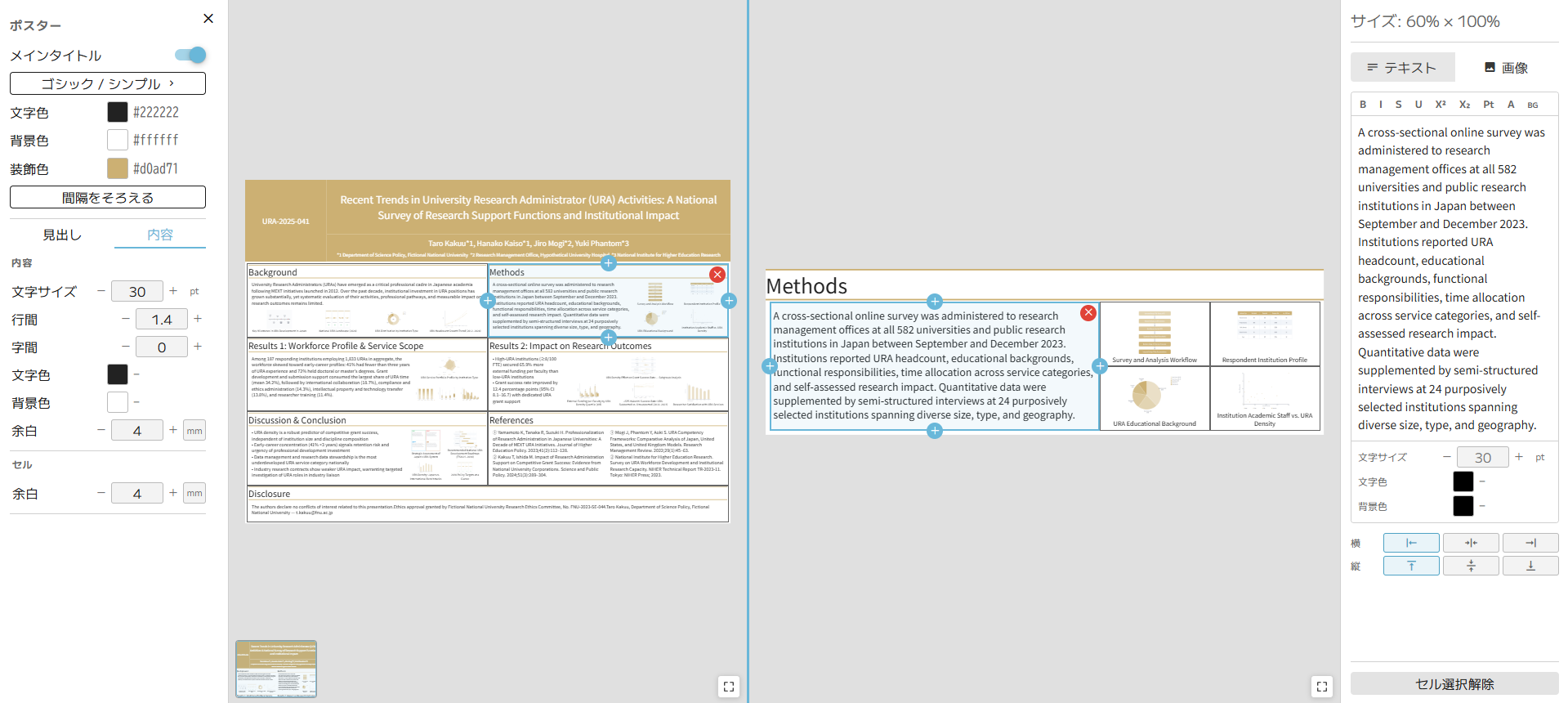The width and height of the screenshot is (1568, 703).
Task: Apply superscript formatting
Action: 1441,105
